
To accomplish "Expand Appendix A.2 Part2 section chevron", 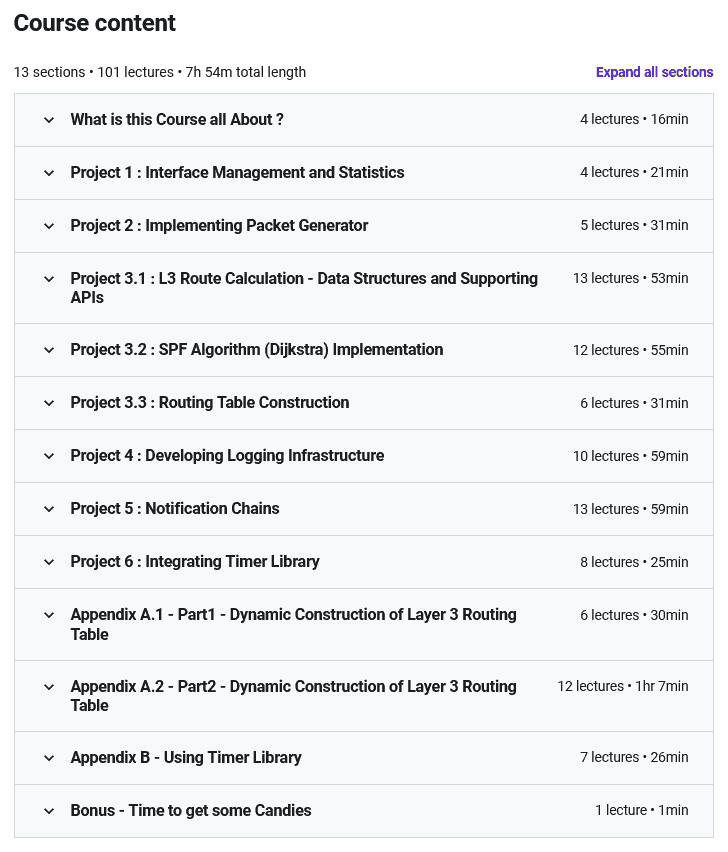I will (x=49, y=687).
